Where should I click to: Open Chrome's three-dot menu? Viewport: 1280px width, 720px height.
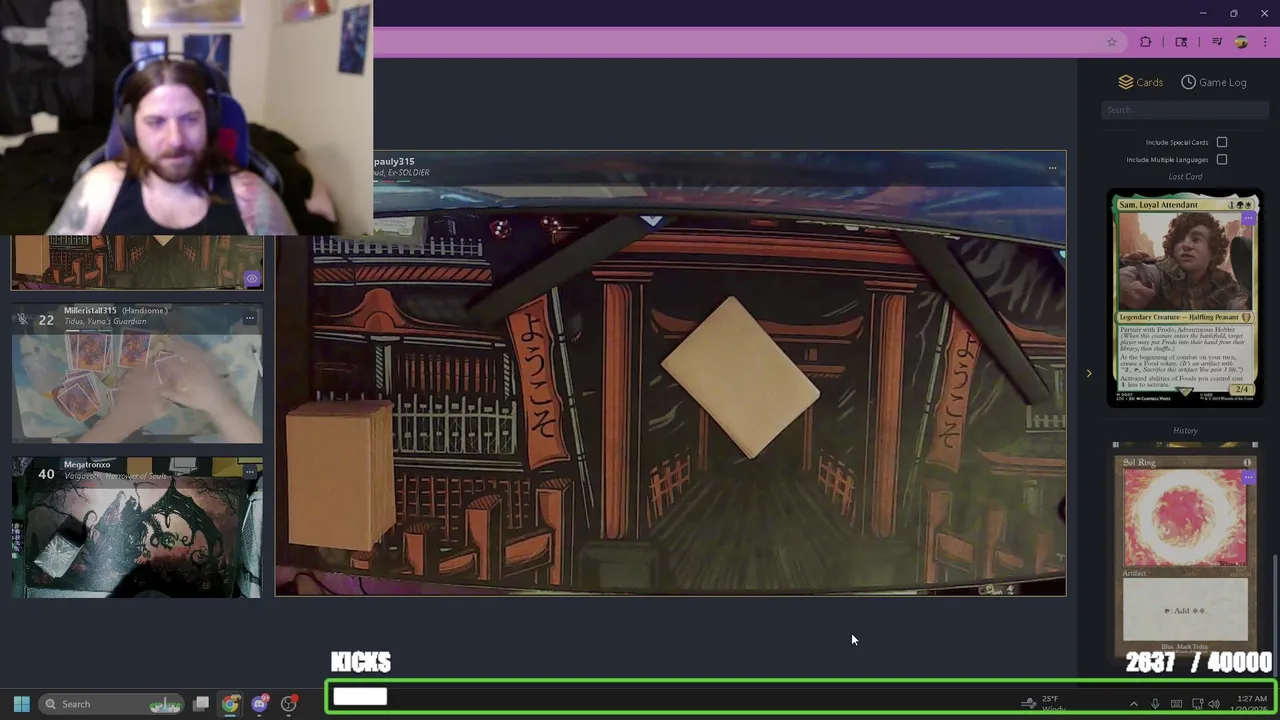(x=1265, y=42)
